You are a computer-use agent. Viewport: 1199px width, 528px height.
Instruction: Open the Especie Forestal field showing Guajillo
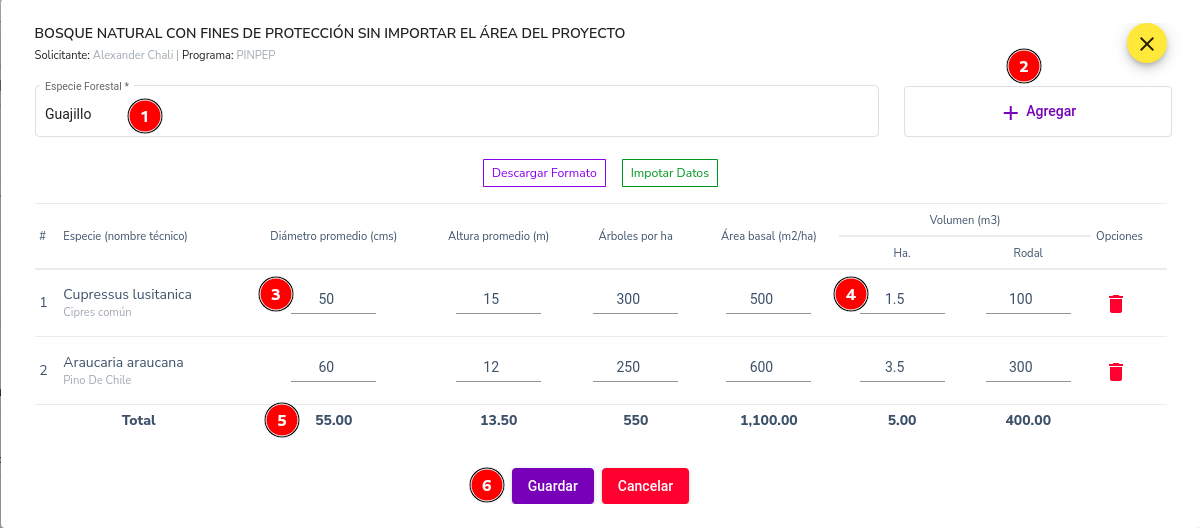[x=457, y=112]
